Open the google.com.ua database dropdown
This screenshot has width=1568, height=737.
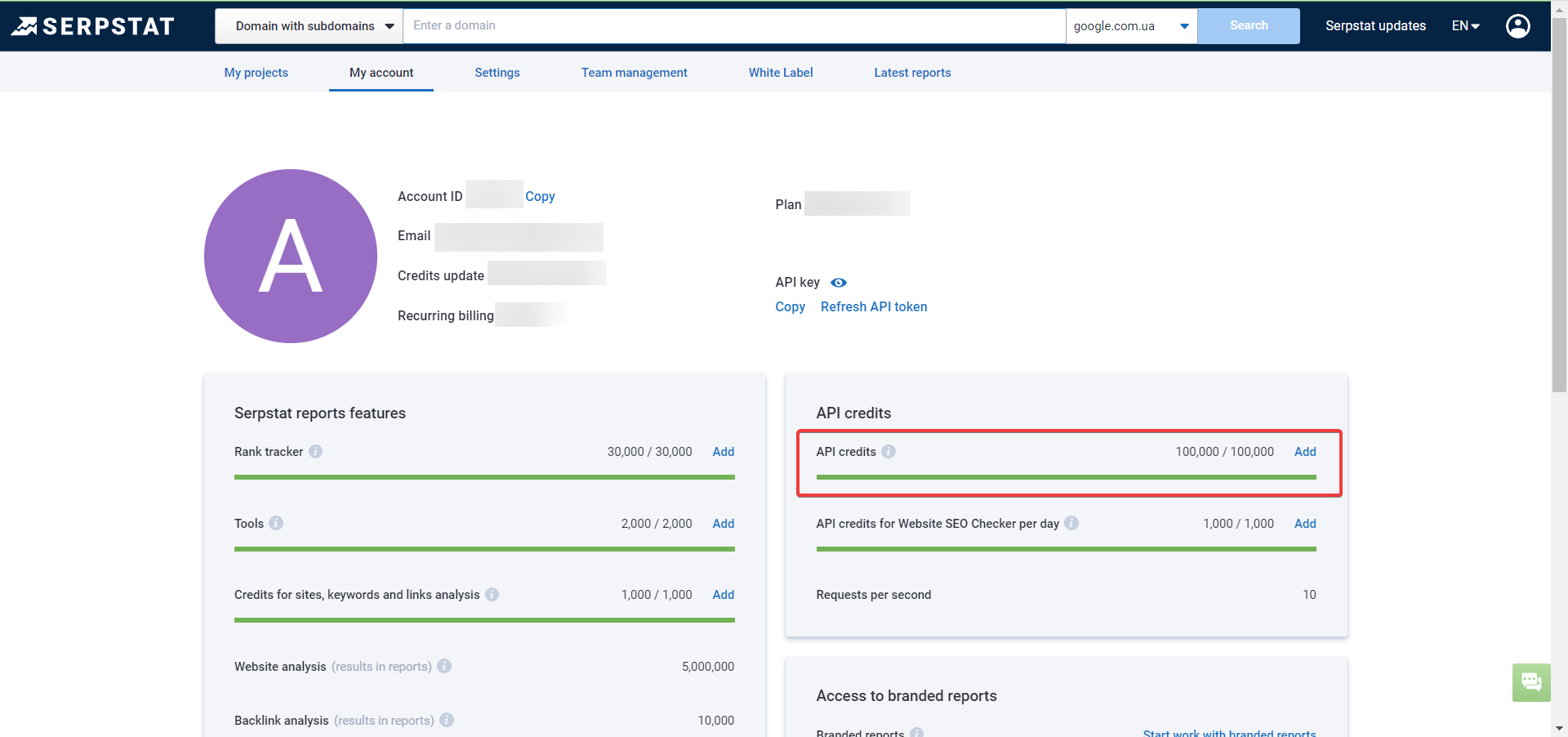coord(1131,26)
